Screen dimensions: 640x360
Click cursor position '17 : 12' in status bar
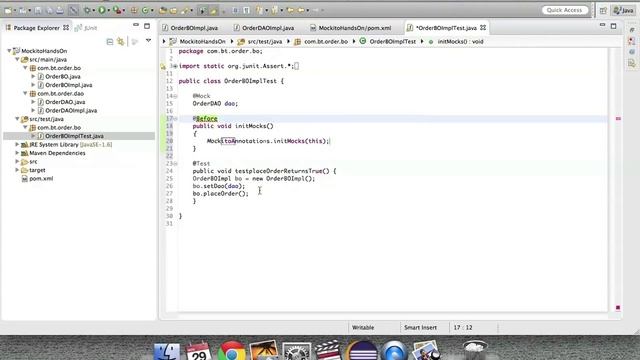click(x=463, y=327)
